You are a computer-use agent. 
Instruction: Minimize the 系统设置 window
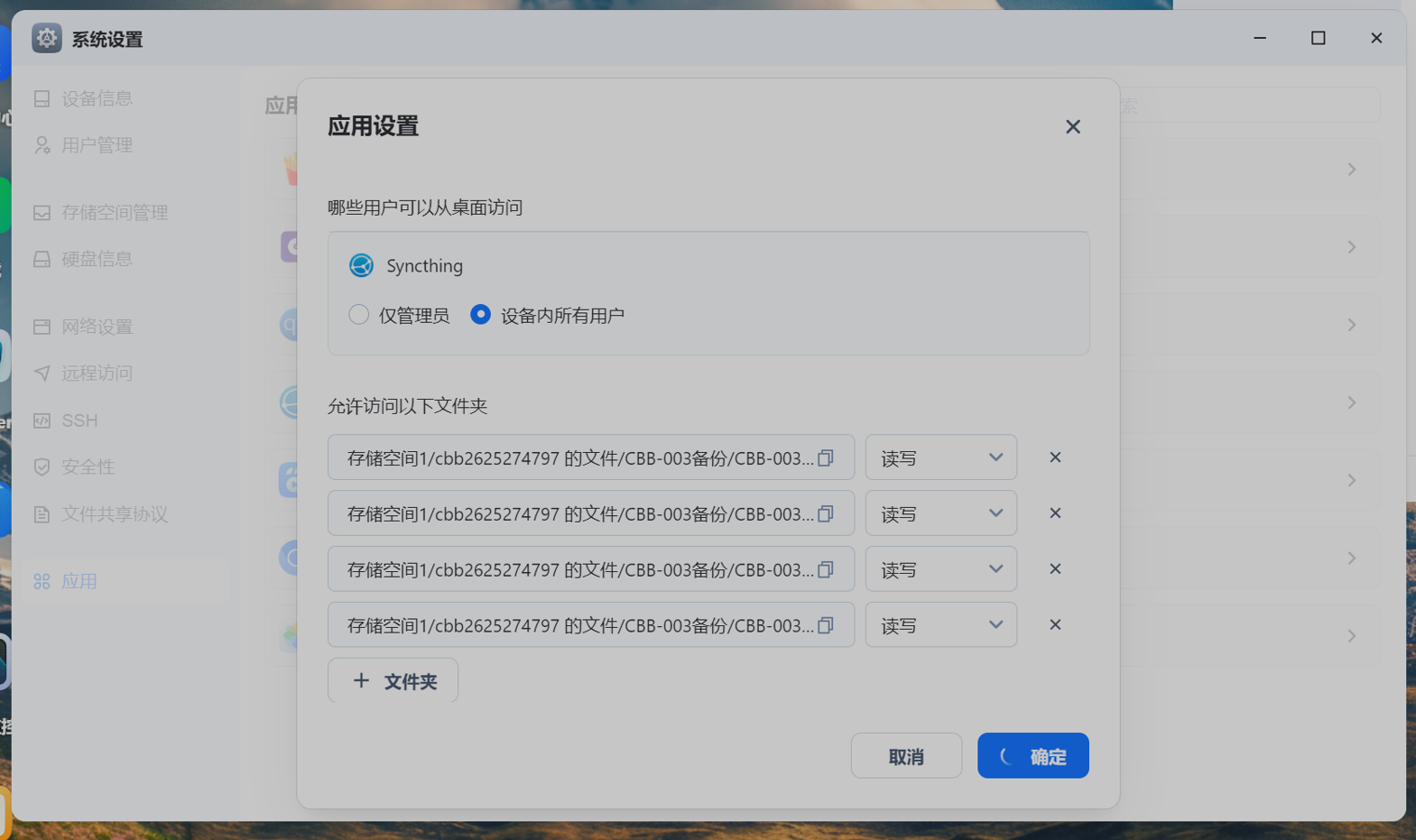pyautogui.click(x=1260, y=38)
